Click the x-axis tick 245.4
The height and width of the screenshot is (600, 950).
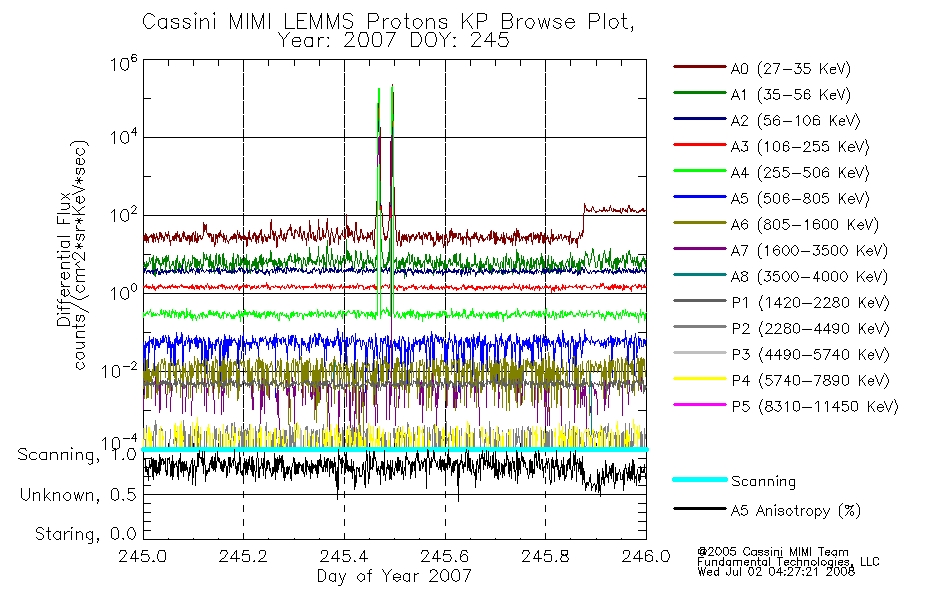[x=344, y=556]
